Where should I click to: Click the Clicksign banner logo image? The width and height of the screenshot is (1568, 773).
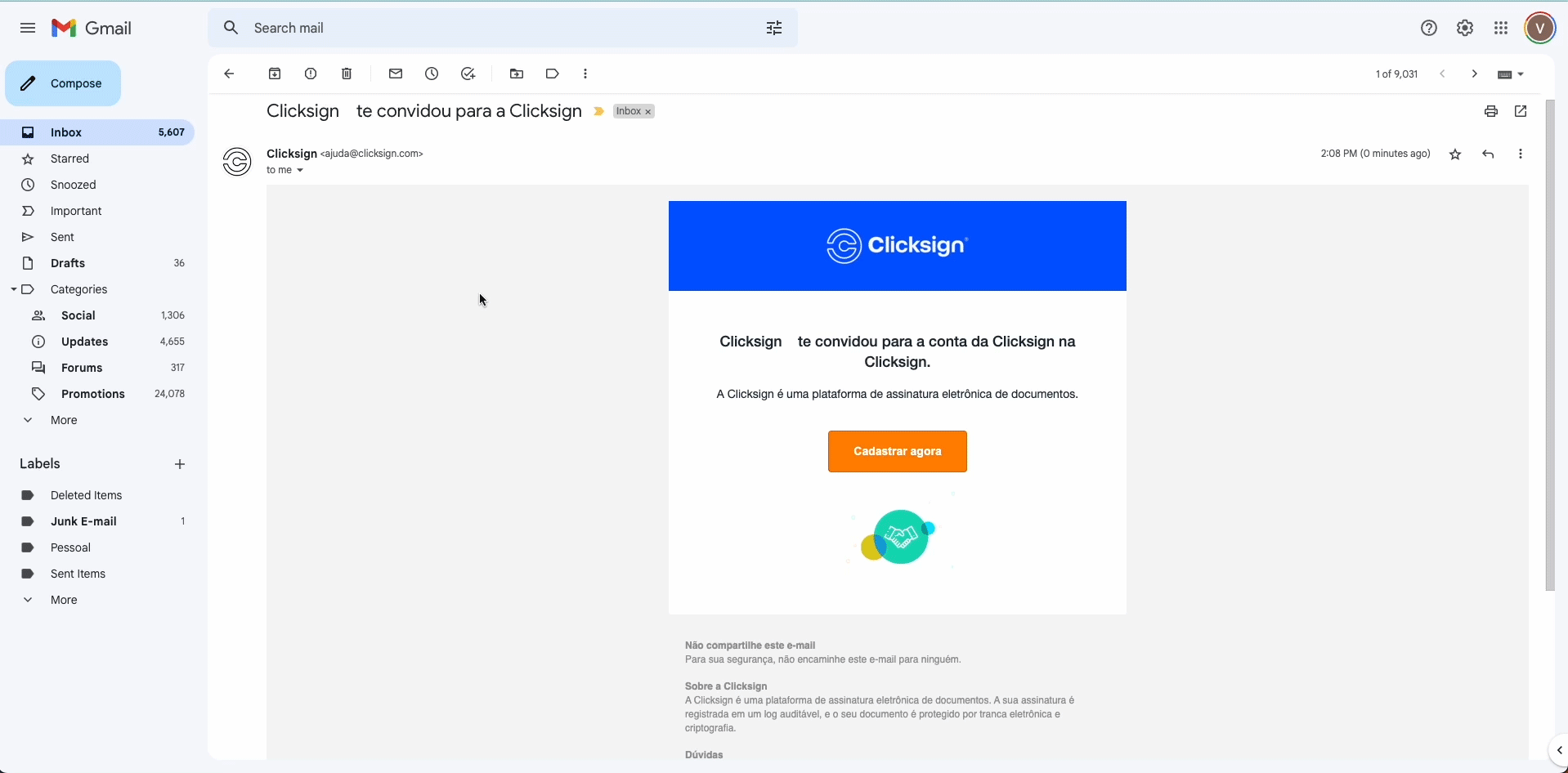coord(897,246)
